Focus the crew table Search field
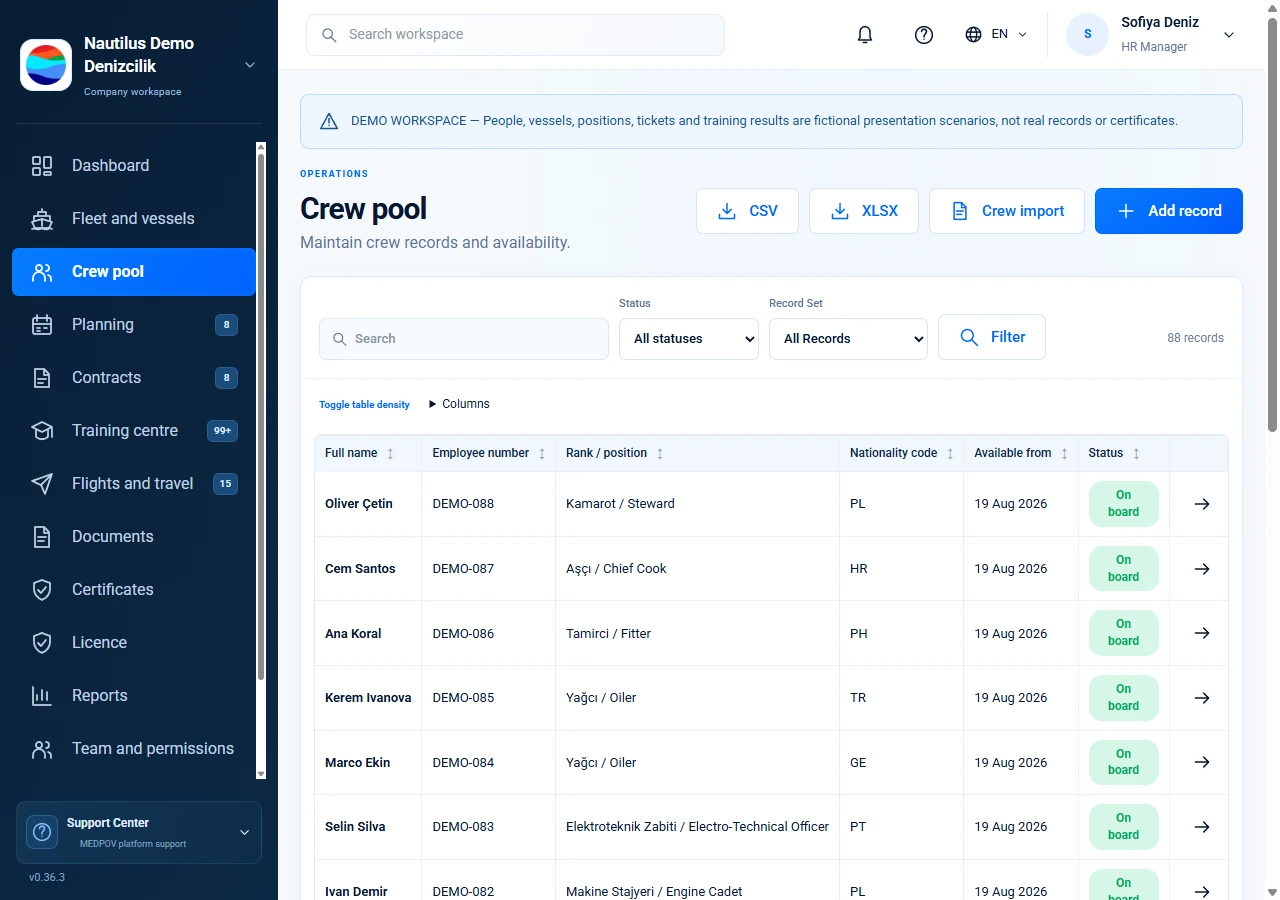Image resolution: width=1280 pixels, height=900 pixels. [464, 339]
